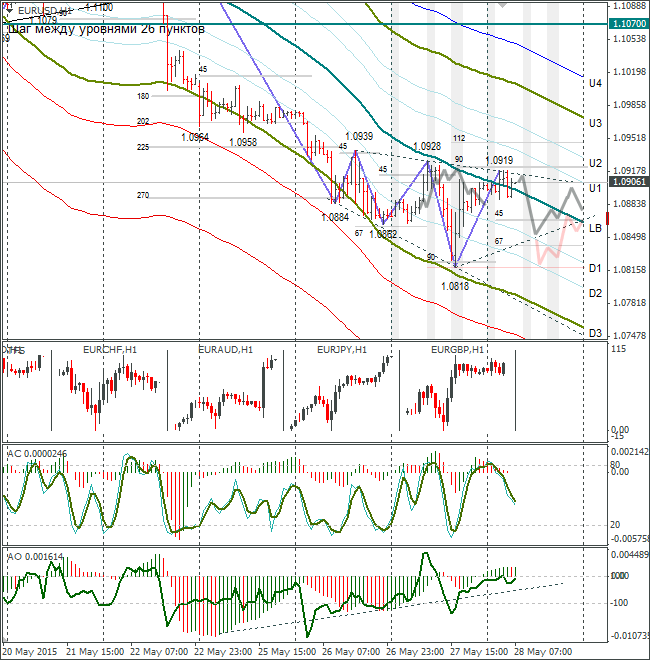Click the current price tag 1.09061
The image size is (650, 660).
point(629,181)
